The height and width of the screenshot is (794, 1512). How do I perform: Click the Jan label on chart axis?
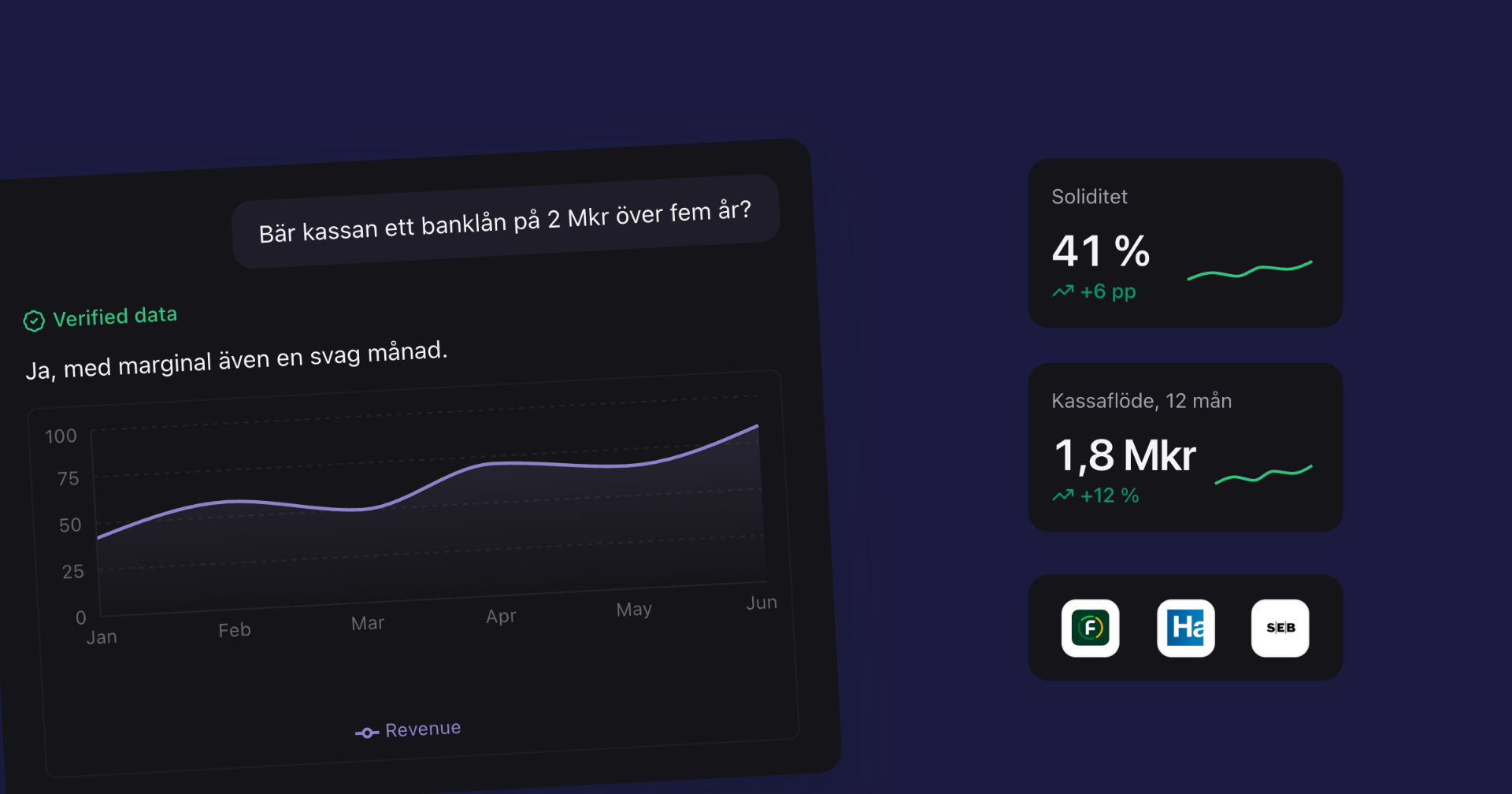pyautogui.click(x=102, y=636)
